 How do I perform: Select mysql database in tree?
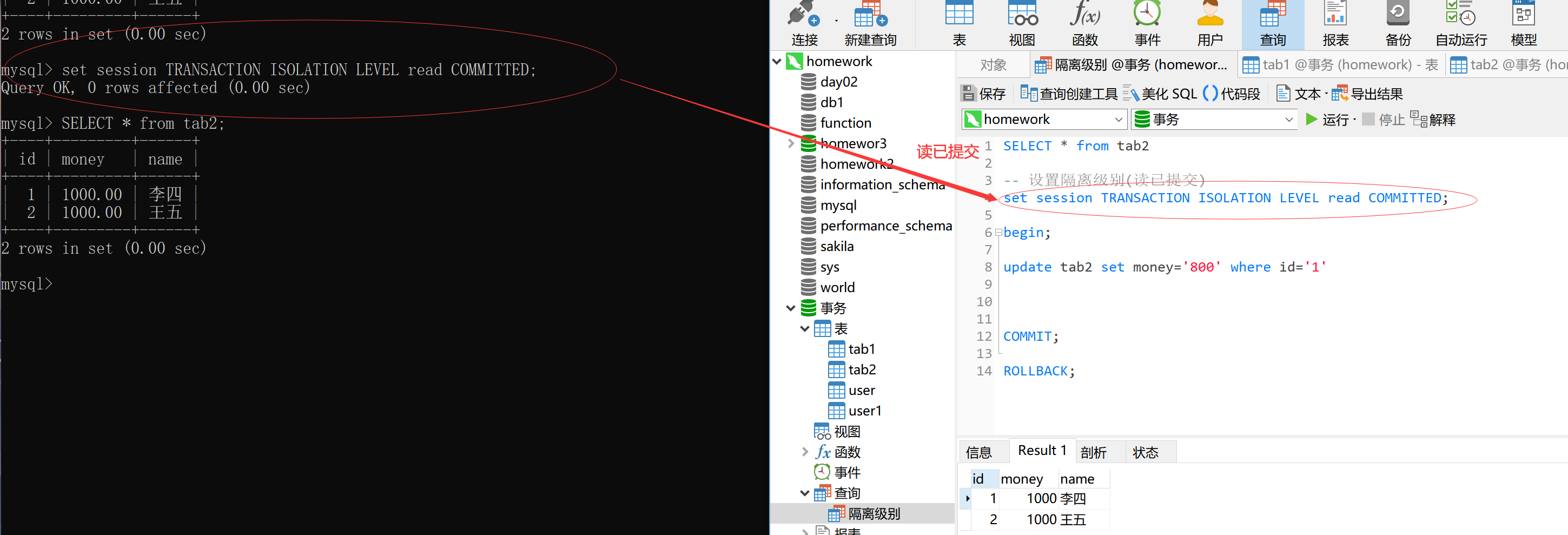(x=838, y=205)
